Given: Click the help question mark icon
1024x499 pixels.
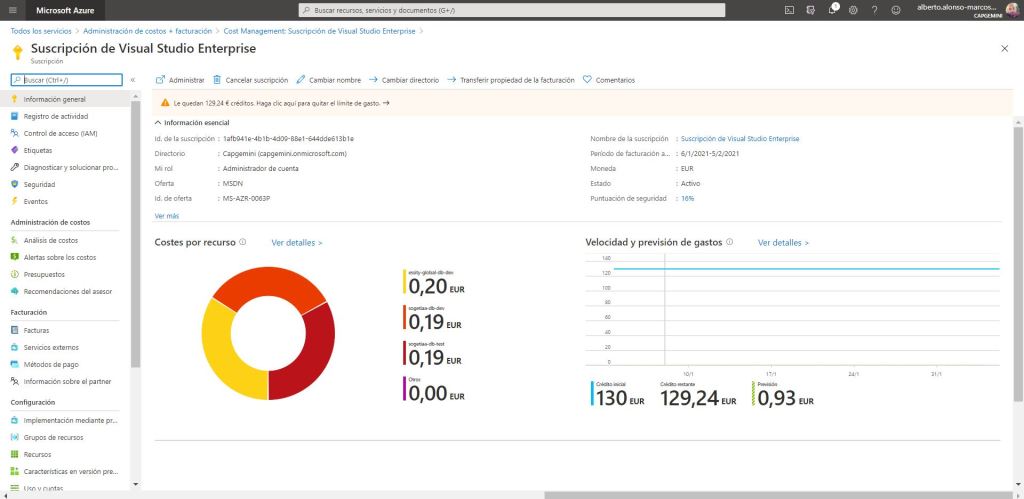Looking at the screenshot, I should [874, 9].
